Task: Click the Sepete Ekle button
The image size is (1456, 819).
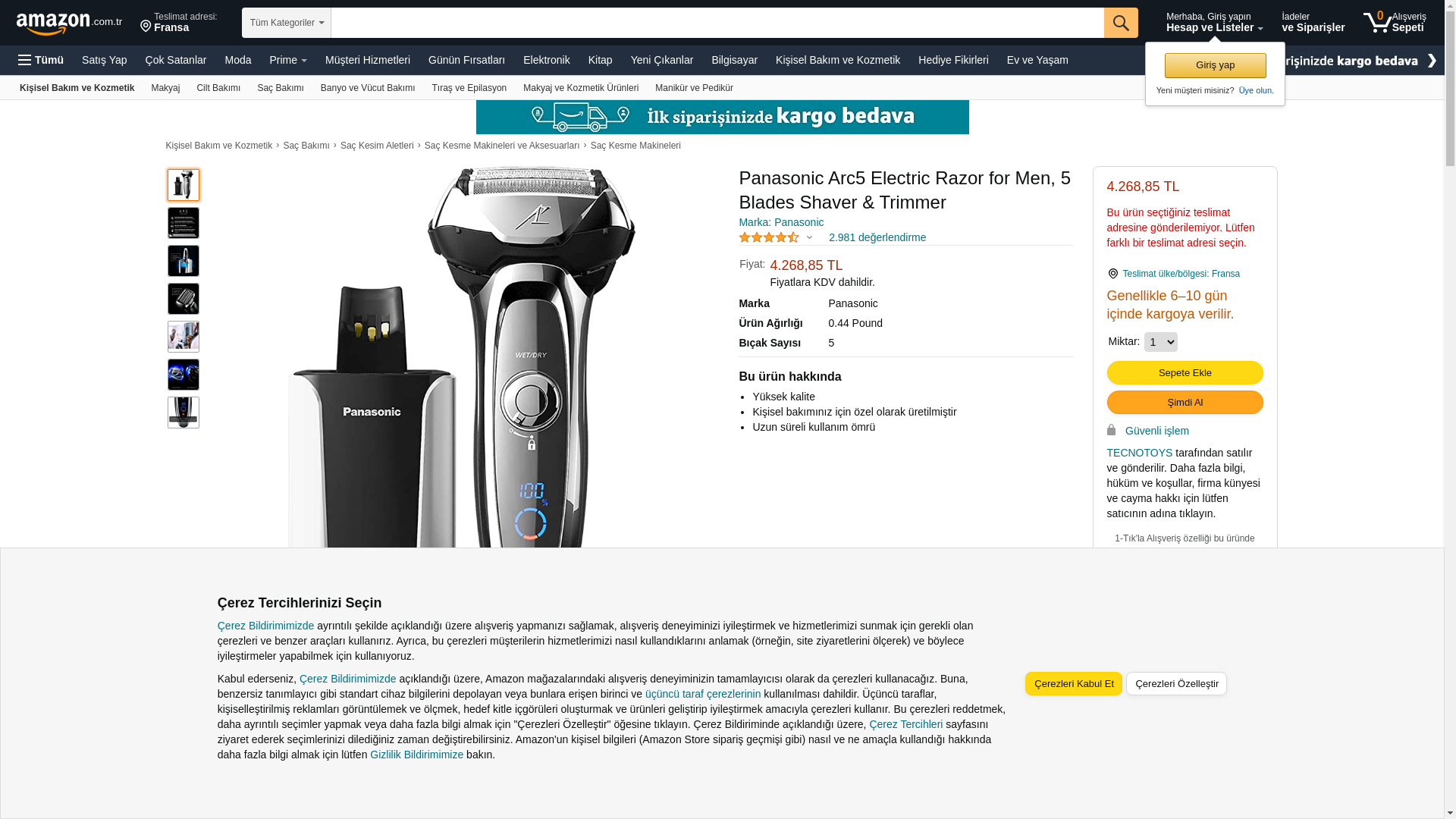Action: pos(1185,372)
